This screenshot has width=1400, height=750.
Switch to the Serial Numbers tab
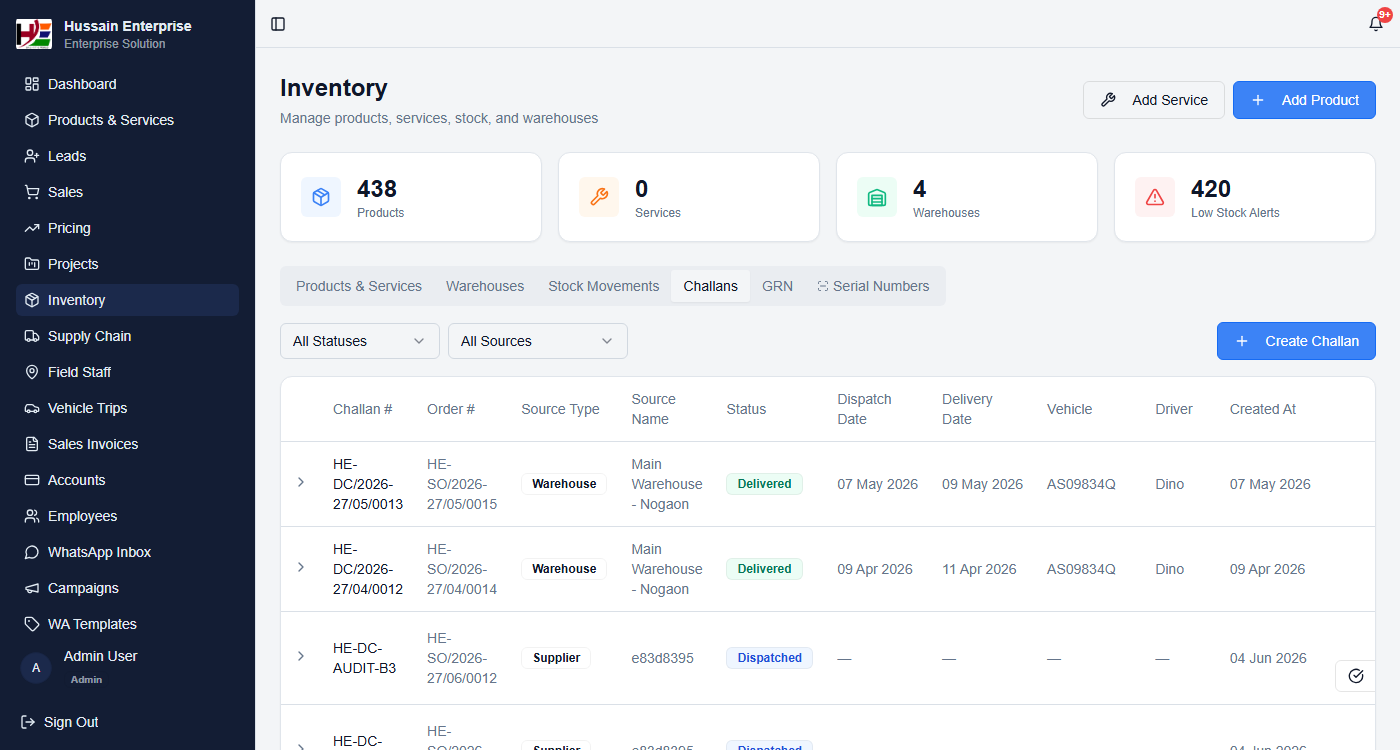coord(873,286)
